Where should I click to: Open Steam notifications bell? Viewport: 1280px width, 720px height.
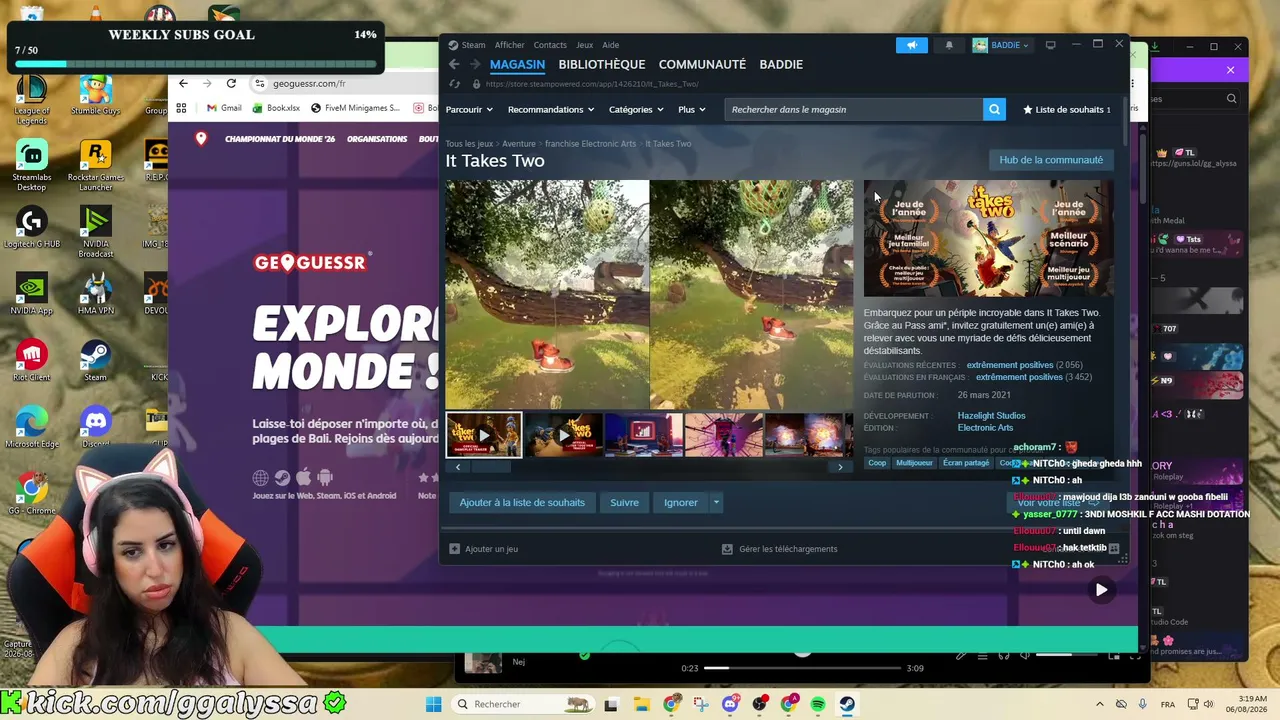tap(949, 45)
